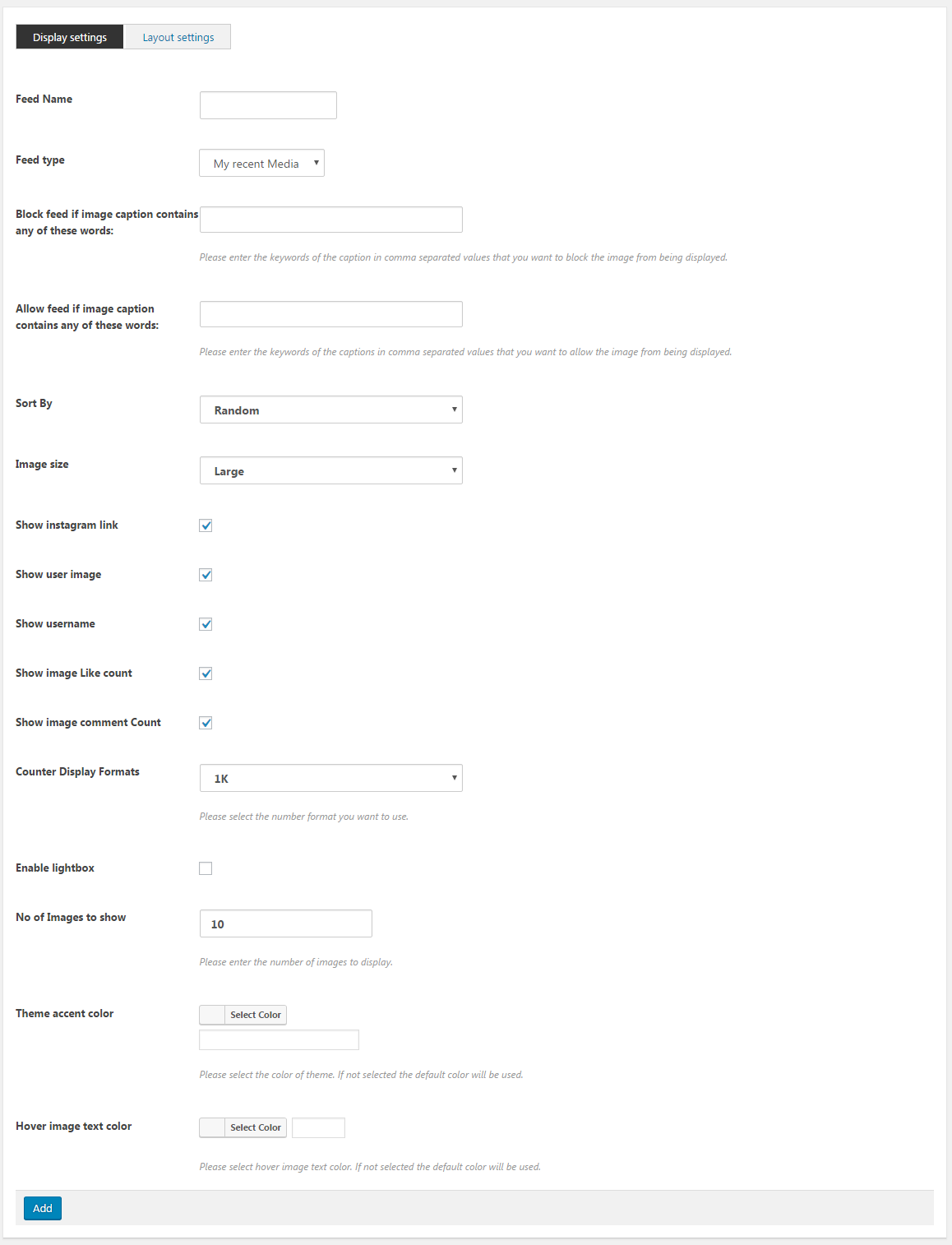
Task: Click Select Color for Hover image text
Action: coord(256,1127)
